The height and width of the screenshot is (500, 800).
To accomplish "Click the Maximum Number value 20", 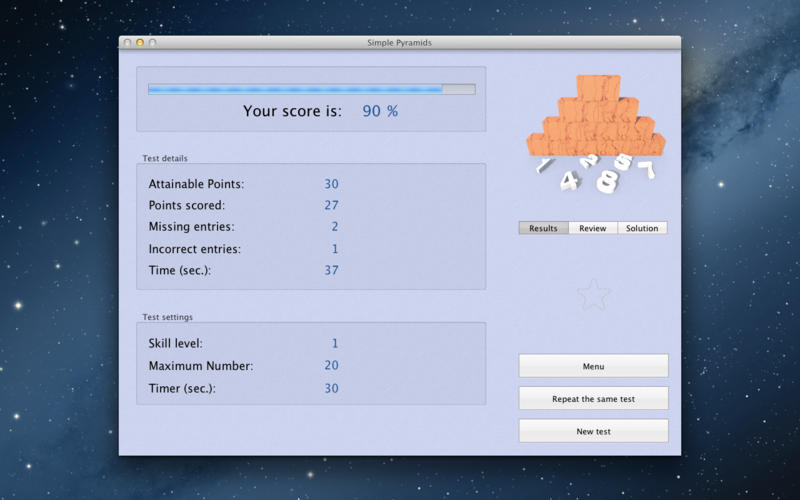I will point(331,366).
